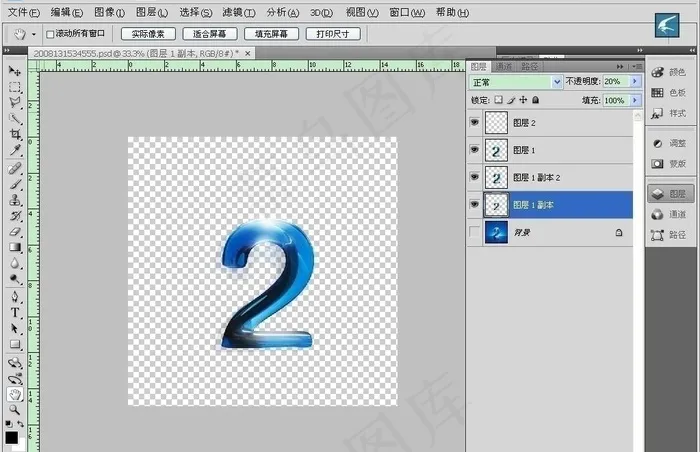Select the Rectangular Marquee tool
Image resolution: width=700 pixels, height=452 pixels.
tap(15, 87)
